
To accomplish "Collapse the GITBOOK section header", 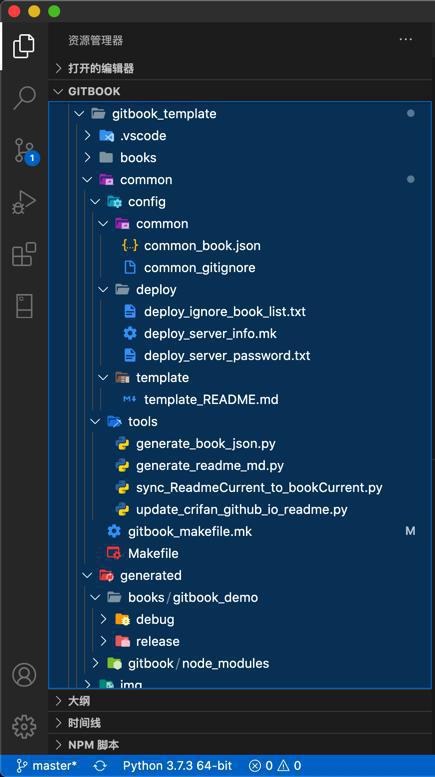I will [x=241, y=91].
